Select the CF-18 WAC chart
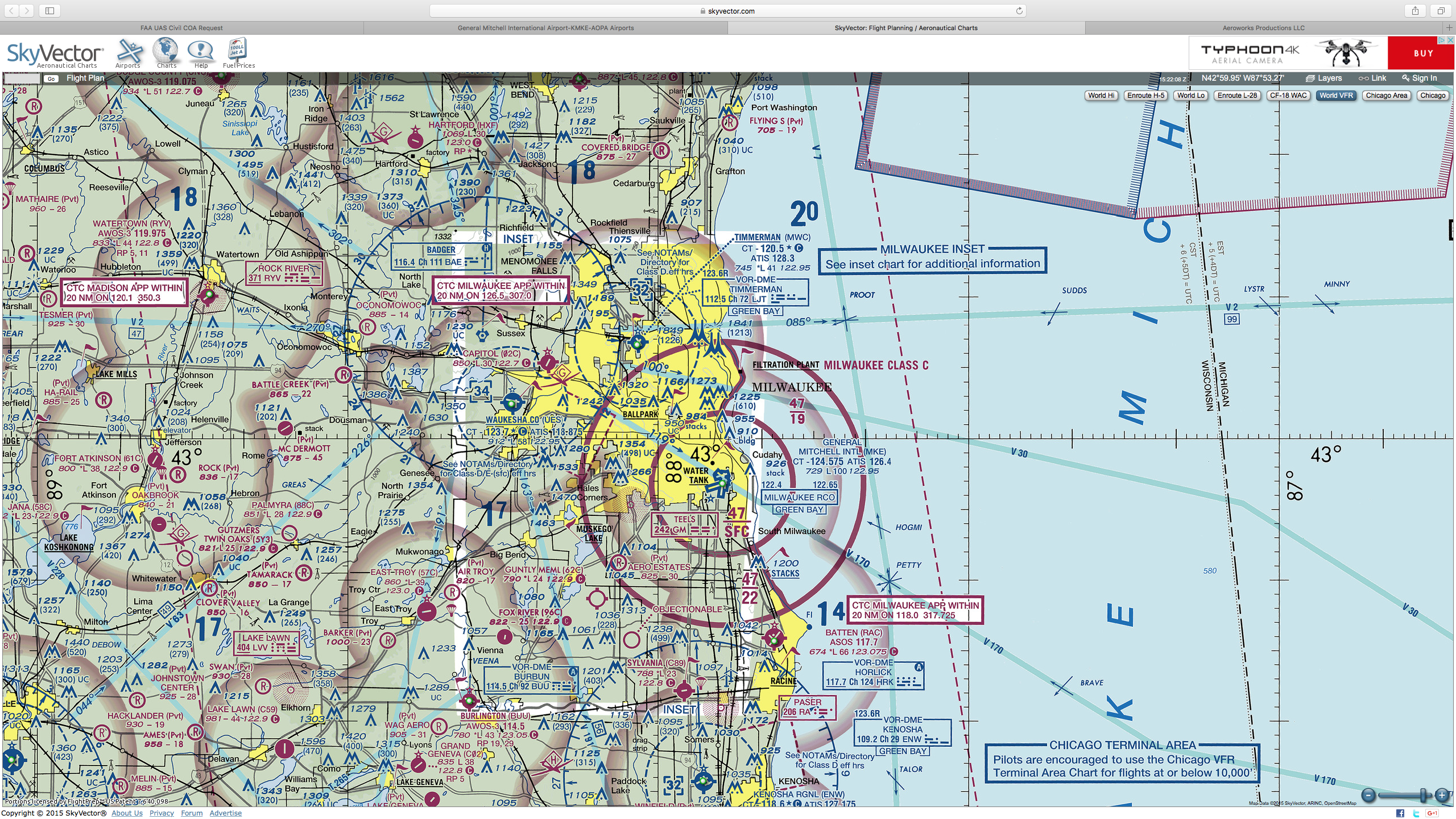This screenshot has width=1456, height=819. (1288, 96)
